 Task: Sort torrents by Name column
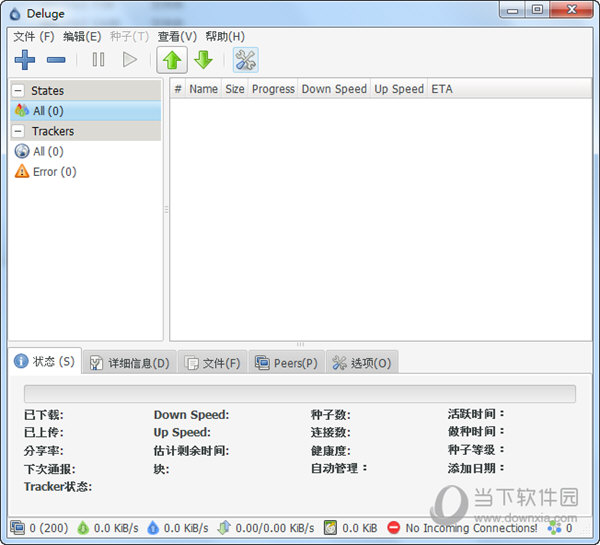pyautogui.click(x=204, y=89)
